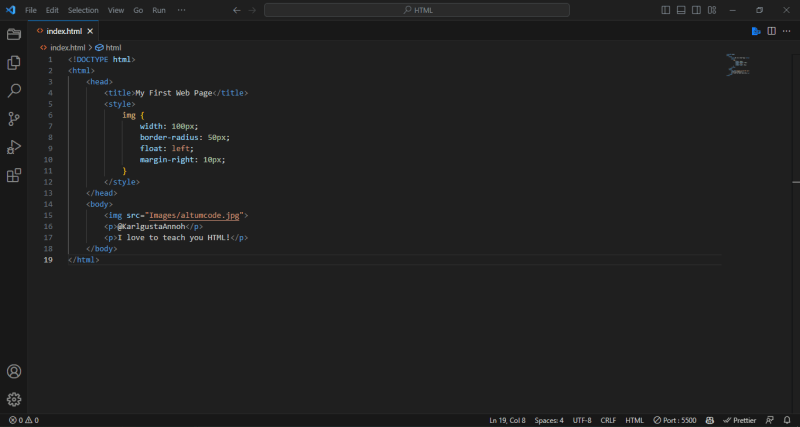The width and height of the screenshot is (800, 427).
Task: Close the index.html tab
Action: tap(90, 31)
